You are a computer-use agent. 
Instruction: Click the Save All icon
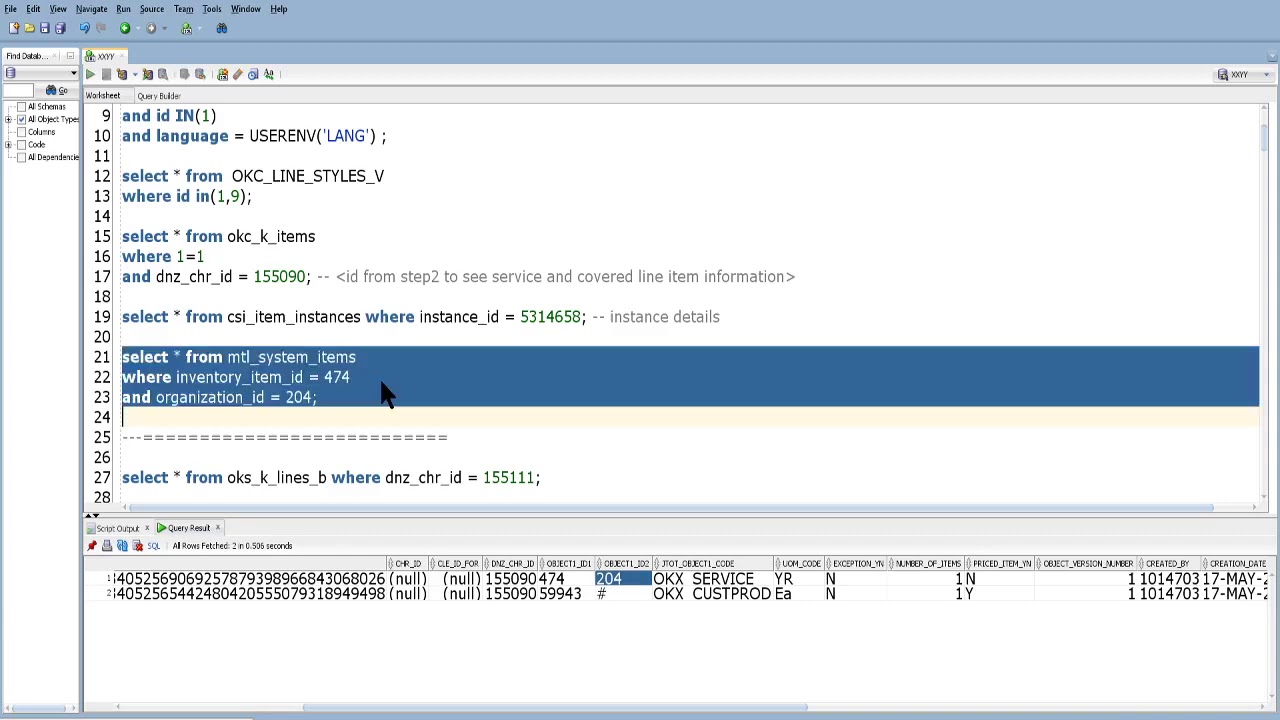pos(60,28)
